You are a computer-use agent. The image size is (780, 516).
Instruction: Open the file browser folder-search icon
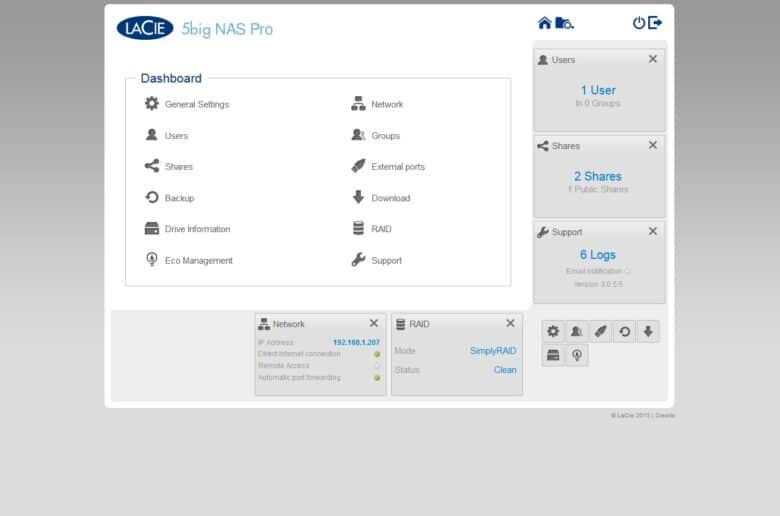point(565,23)
